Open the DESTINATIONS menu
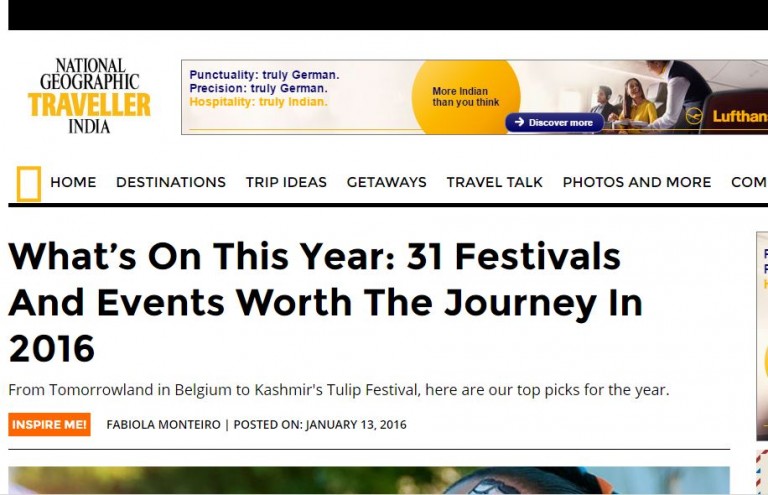 (x=171, y=182)
